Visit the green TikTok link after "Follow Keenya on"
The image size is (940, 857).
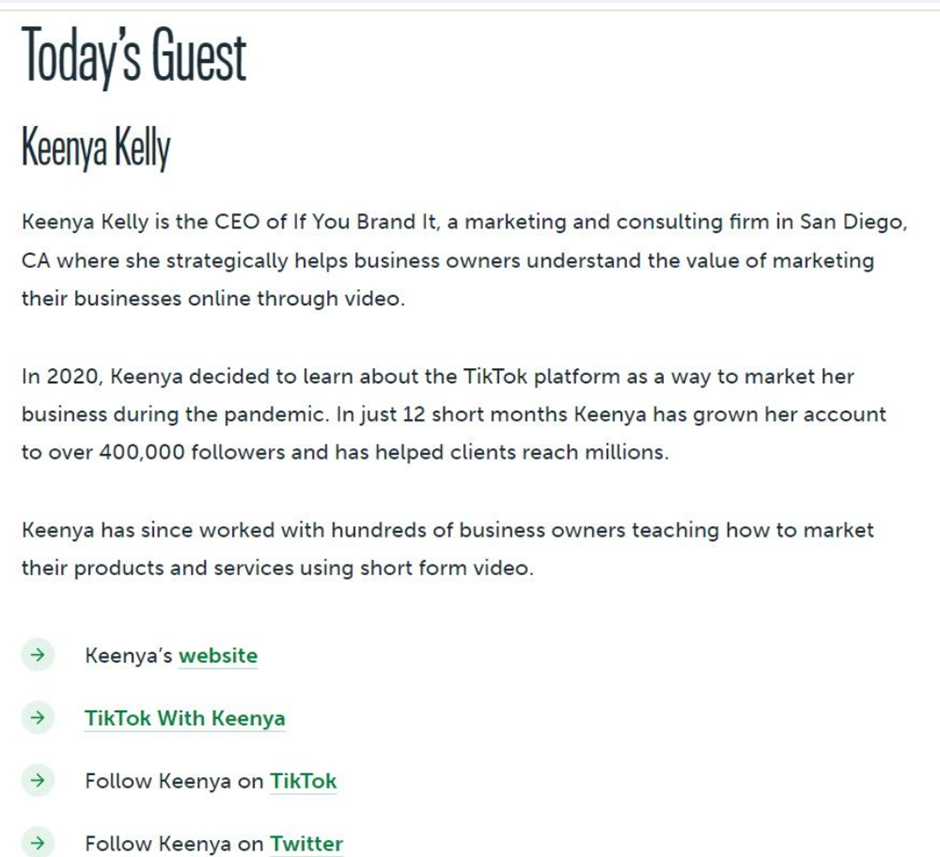tap(303, 781)
